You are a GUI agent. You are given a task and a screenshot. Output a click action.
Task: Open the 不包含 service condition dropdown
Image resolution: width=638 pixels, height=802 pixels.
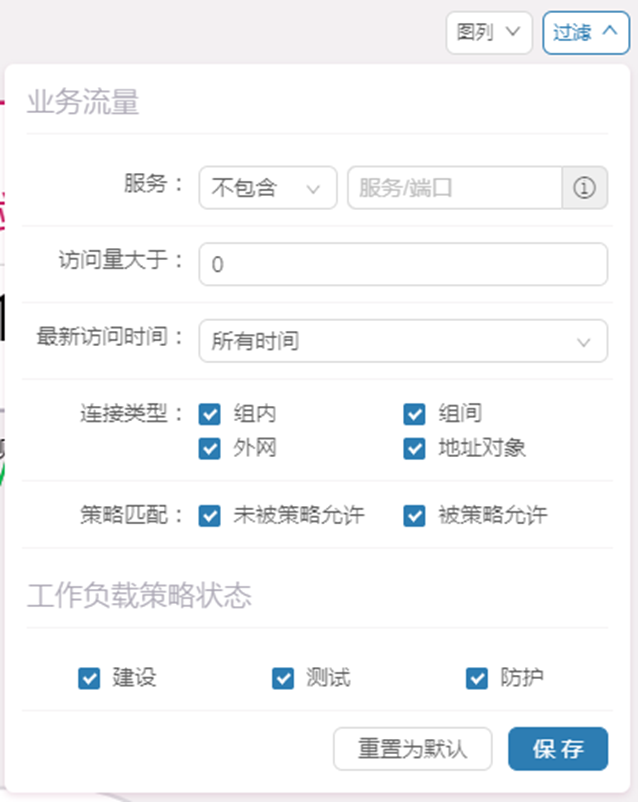tap(267, 188)
